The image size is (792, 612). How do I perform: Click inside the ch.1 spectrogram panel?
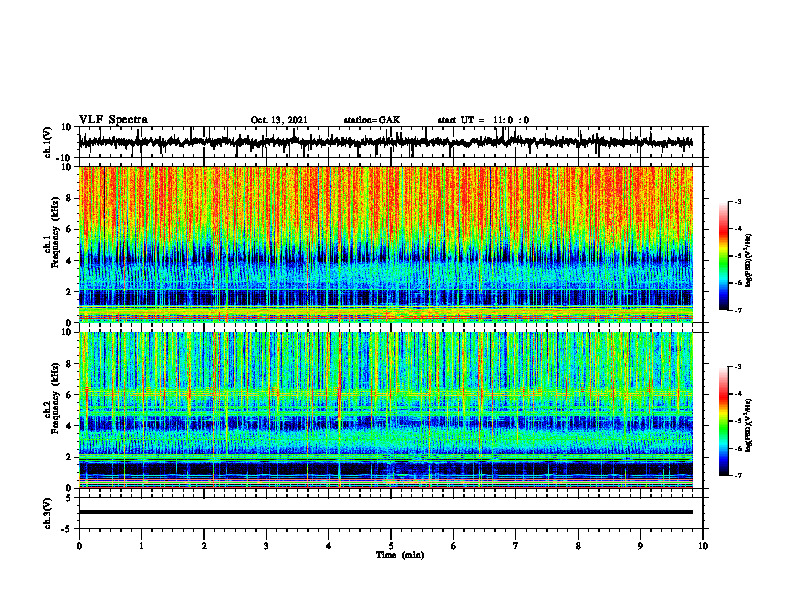coord(386,244)
